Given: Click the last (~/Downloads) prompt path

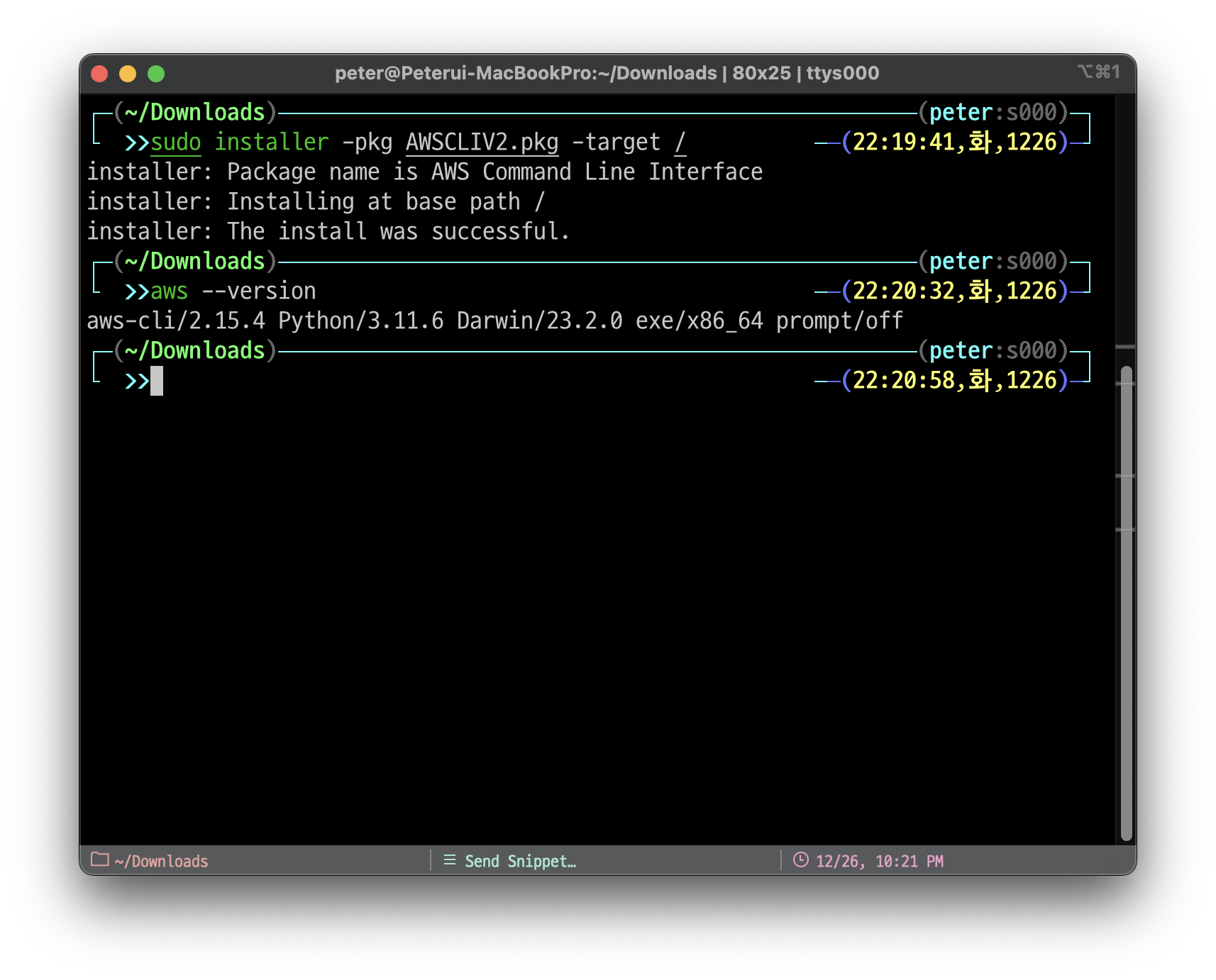Looking at the screenshot, I should tap(195, 351).
